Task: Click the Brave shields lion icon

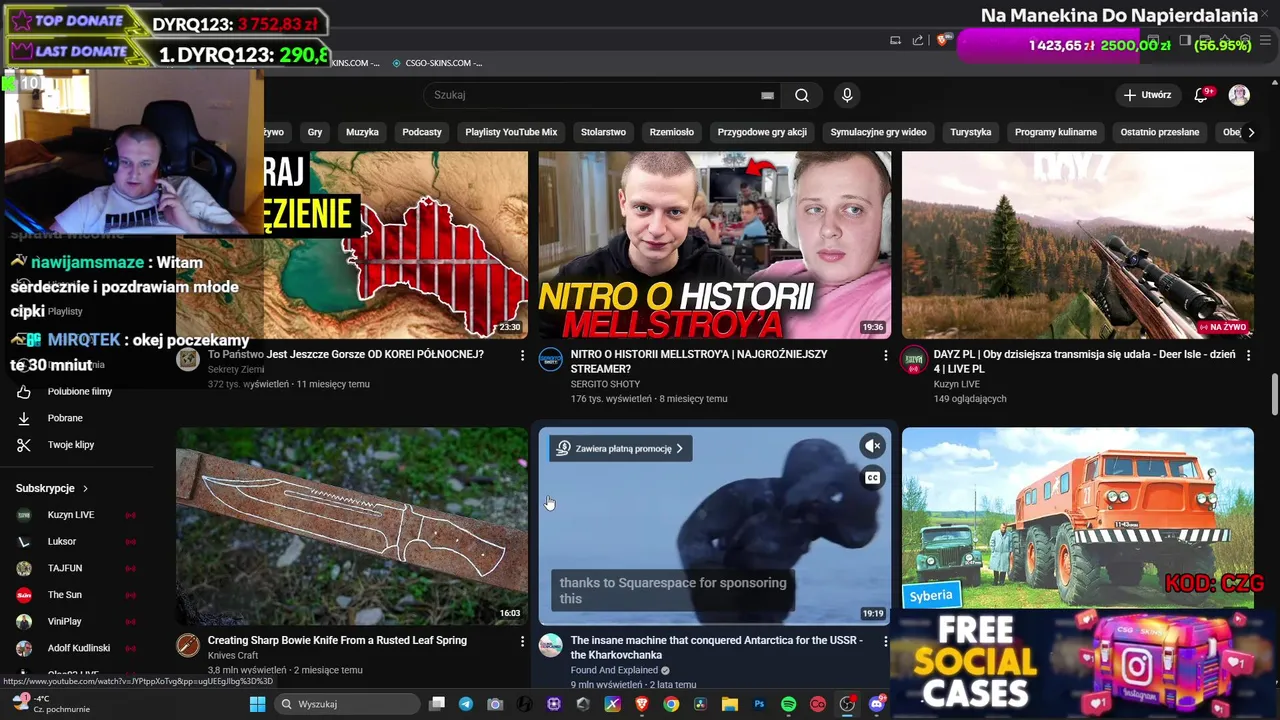Action: (942, 40)
